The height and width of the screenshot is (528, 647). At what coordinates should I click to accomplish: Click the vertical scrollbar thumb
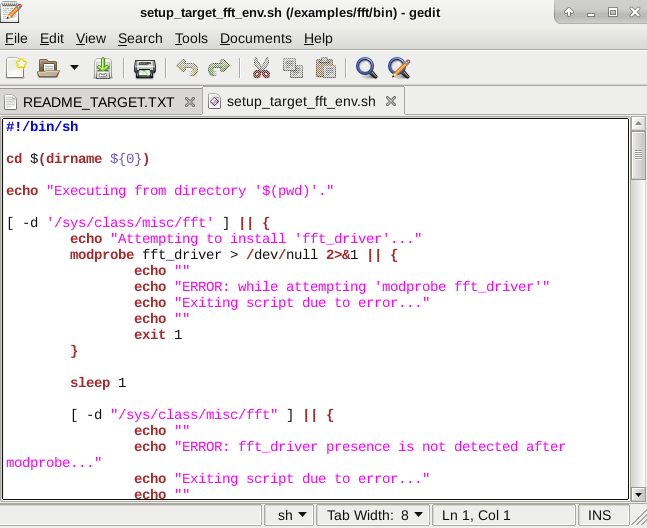tap(638, 155)
